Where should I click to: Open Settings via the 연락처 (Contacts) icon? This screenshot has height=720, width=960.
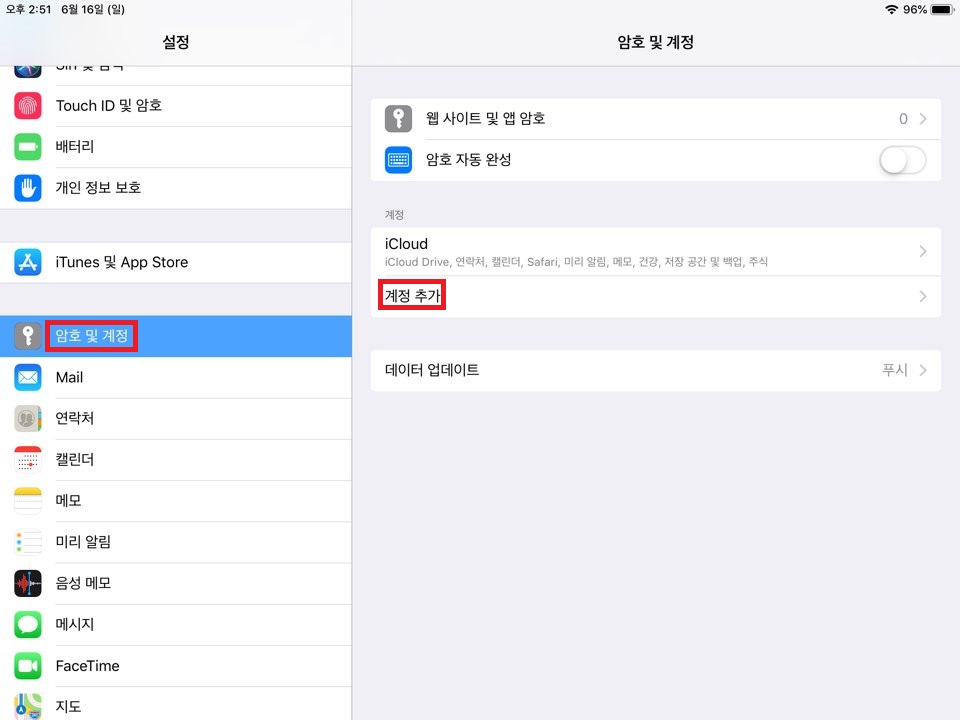28,418
